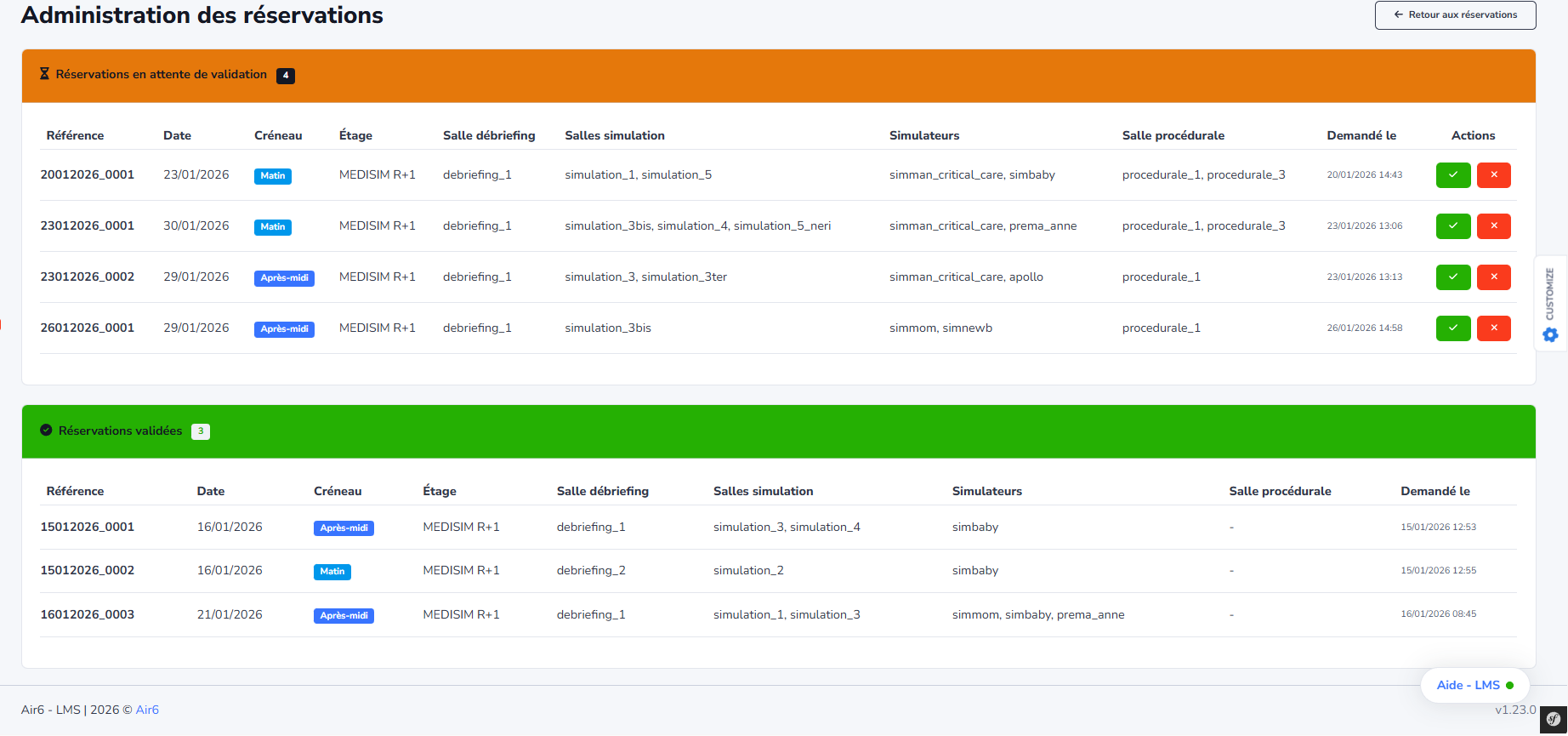Validate reservation 23012026_0002 using green check
This screenshot has width=1568, height=736.
pos(1452,277)
